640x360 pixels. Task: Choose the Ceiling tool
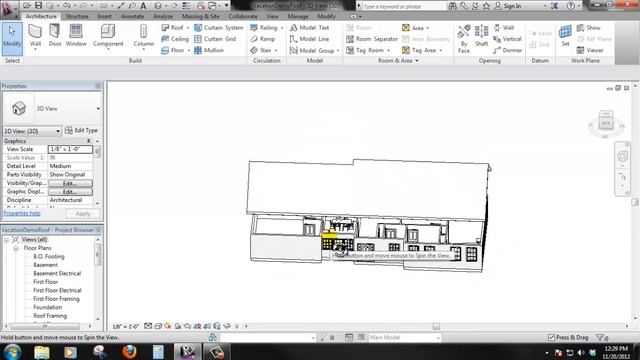coord(175,39)
